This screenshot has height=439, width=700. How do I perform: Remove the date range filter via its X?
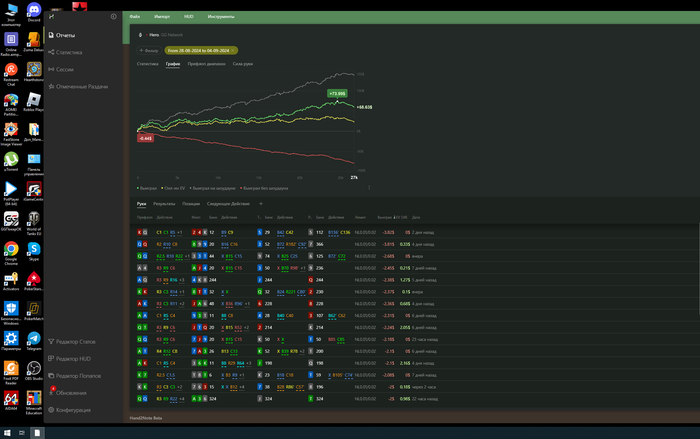coord(233,50)
